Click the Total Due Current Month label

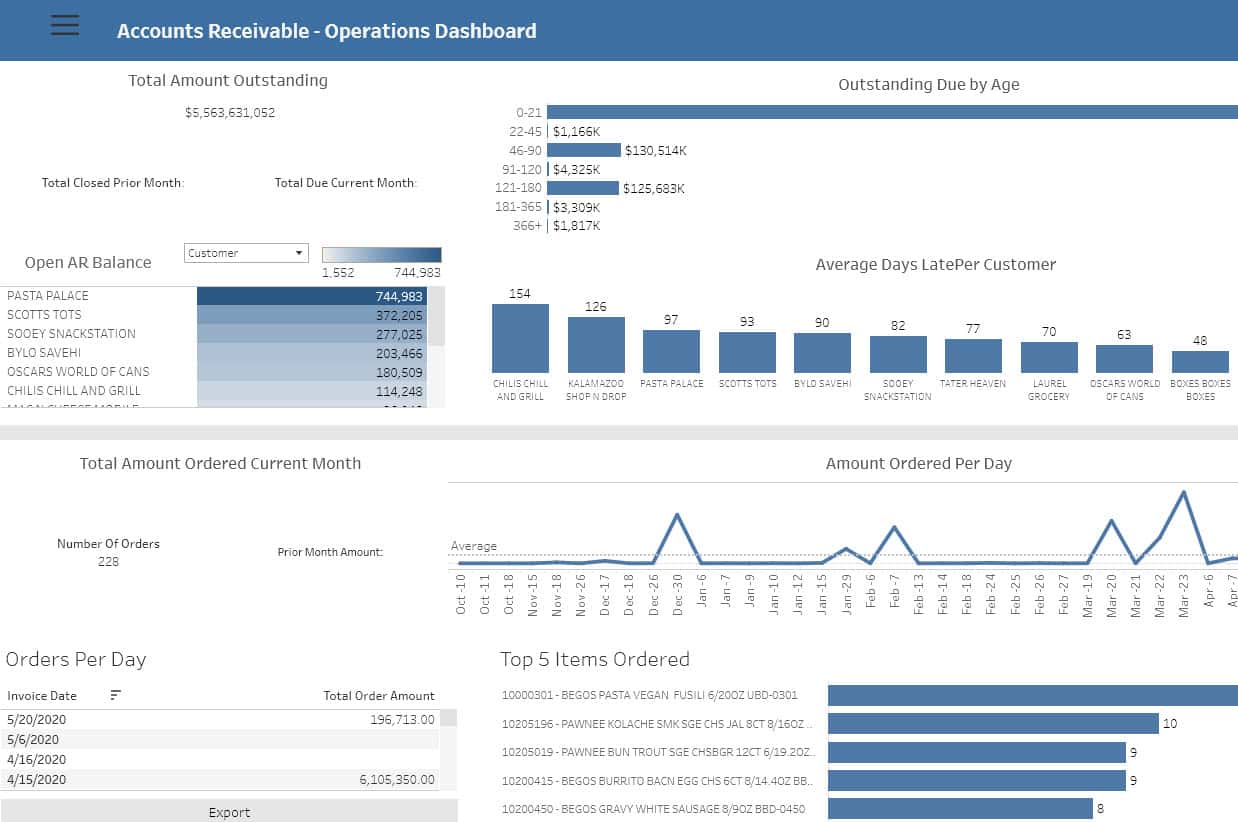[x=346, y=183]
